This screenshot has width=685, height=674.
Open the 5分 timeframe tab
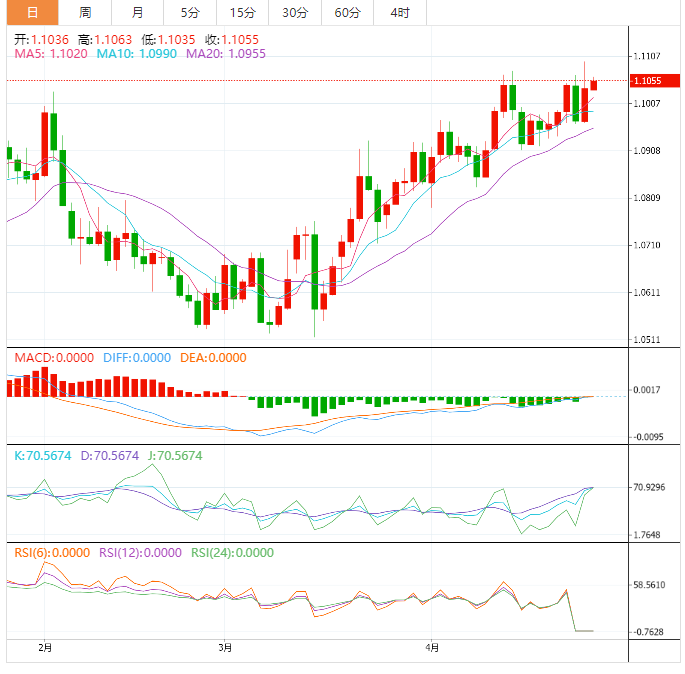click(x=189, y=13)
